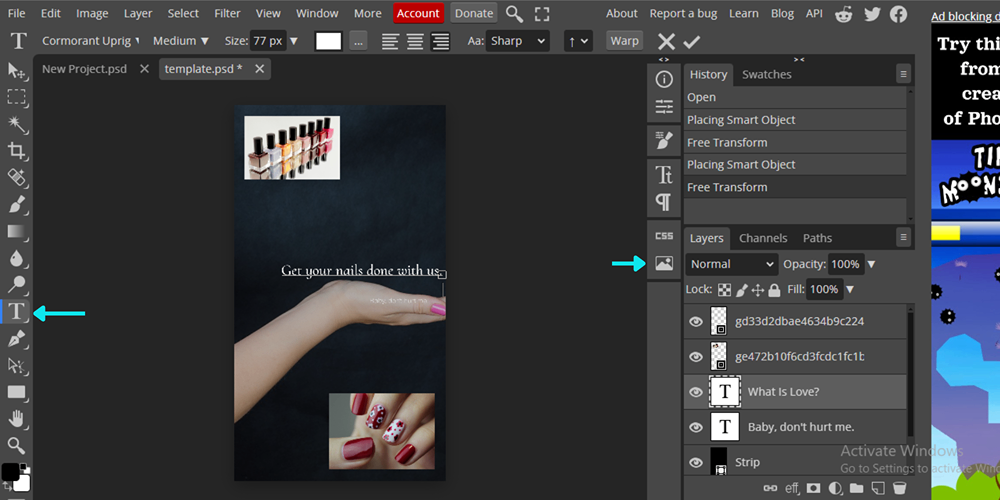Toggle fullscreen mode icon

(541, 13)
